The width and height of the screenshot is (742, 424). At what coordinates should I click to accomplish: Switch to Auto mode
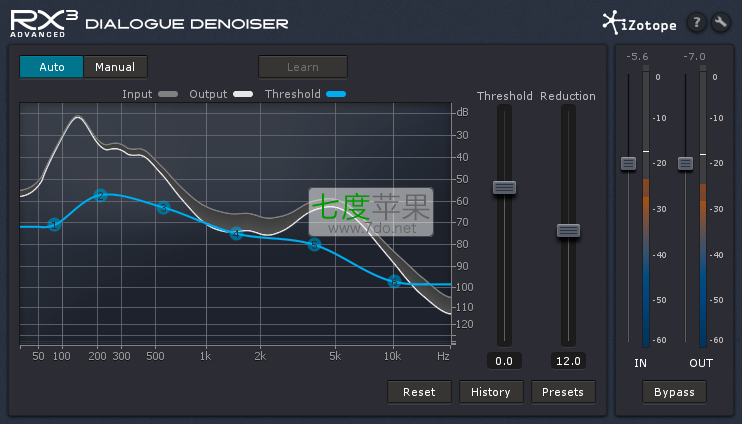point(52,67)
